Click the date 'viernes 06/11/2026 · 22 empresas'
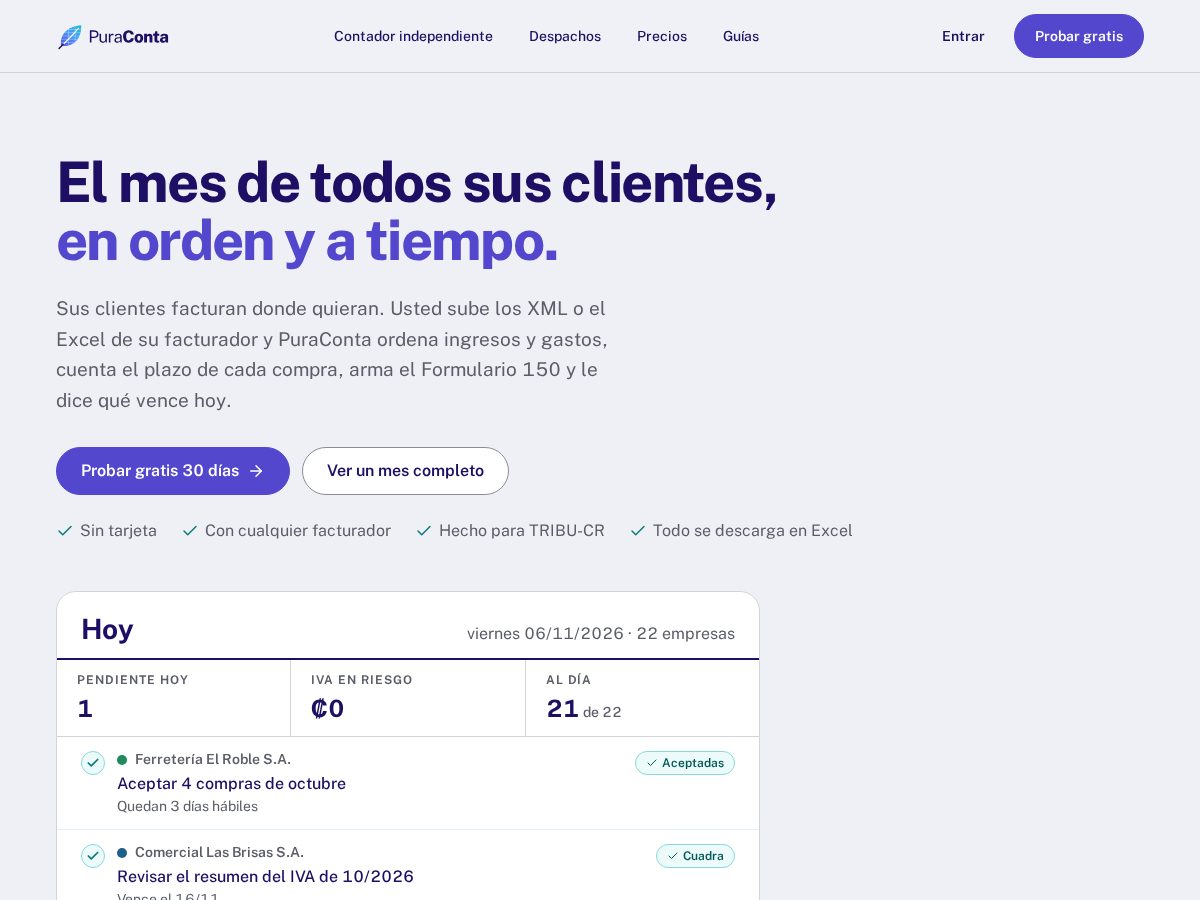 click(x=601, y=634)
